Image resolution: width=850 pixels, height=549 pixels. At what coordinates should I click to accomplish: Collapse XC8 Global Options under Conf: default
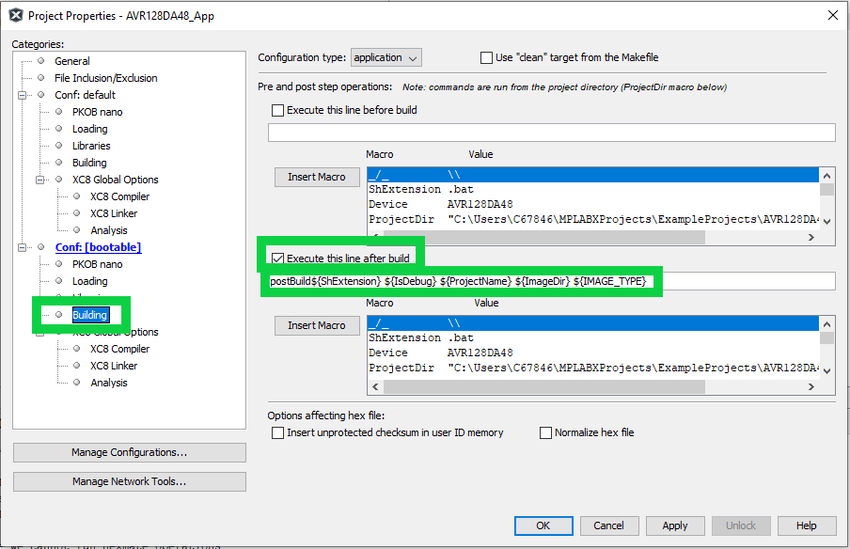tap(40, 180)
